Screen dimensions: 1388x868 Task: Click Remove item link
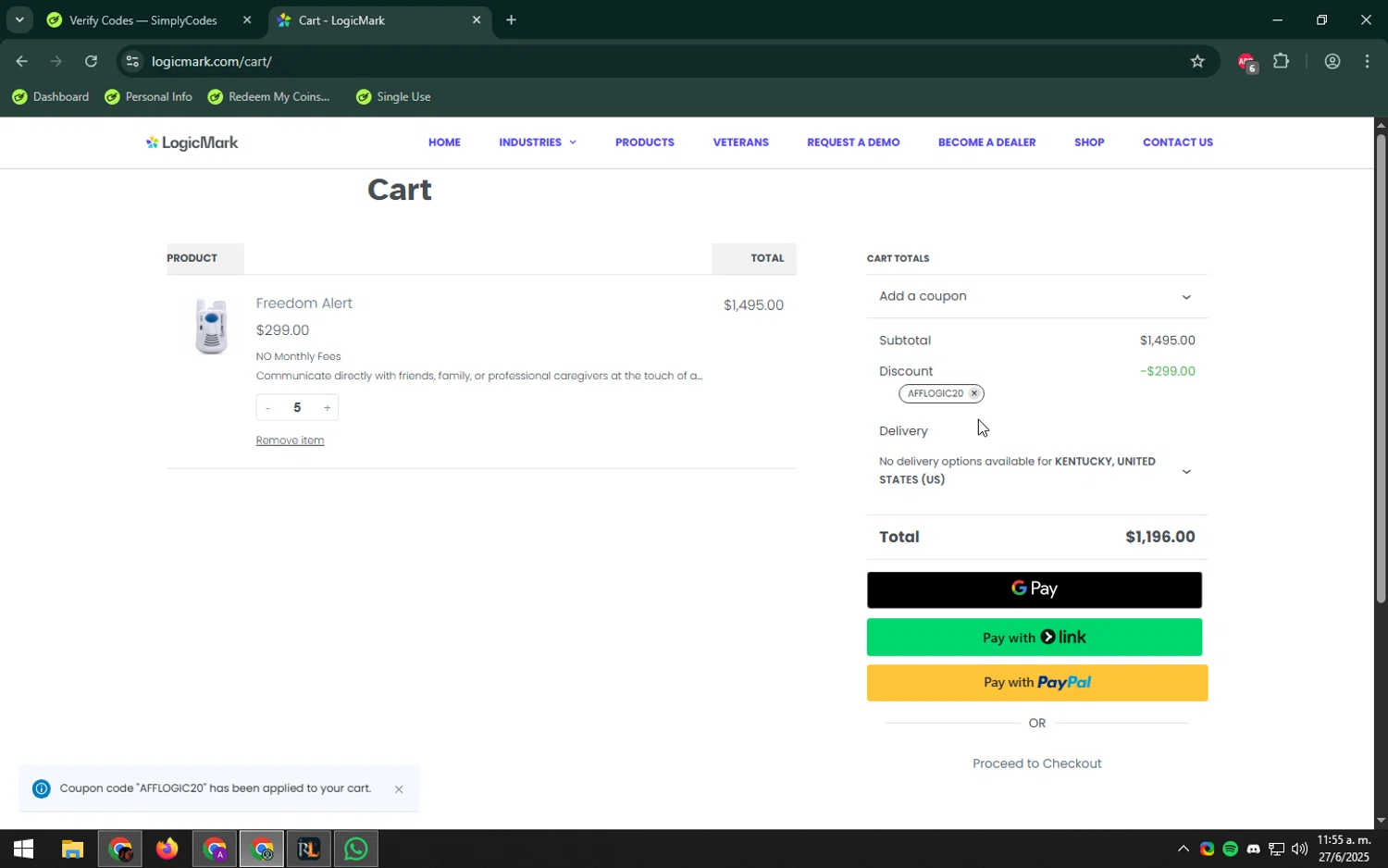290,440
